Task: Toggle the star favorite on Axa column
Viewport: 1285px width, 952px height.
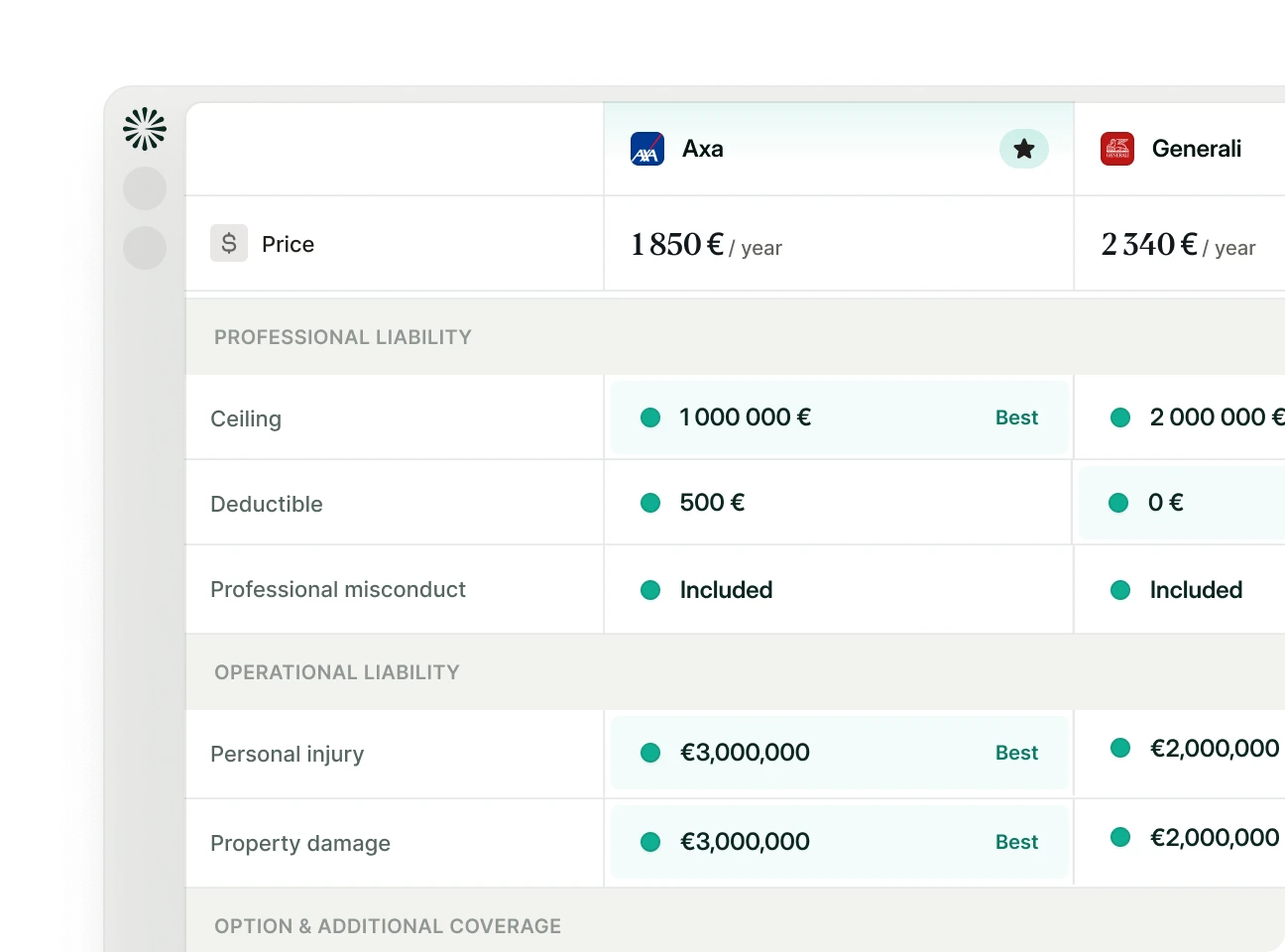Action: click(x=1024, y=149)
